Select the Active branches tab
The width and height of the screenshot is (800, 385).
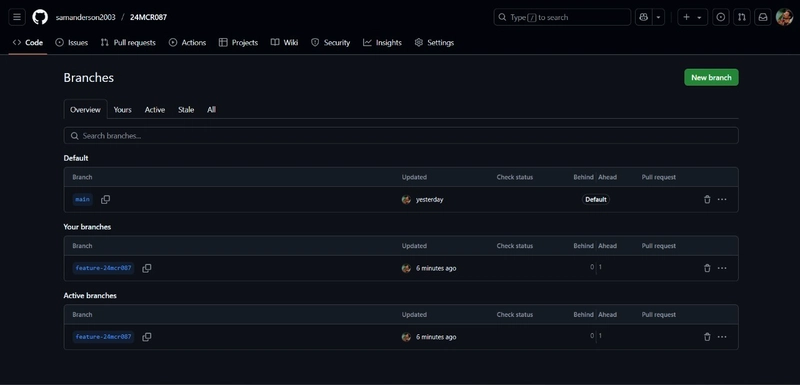[155, 110]
